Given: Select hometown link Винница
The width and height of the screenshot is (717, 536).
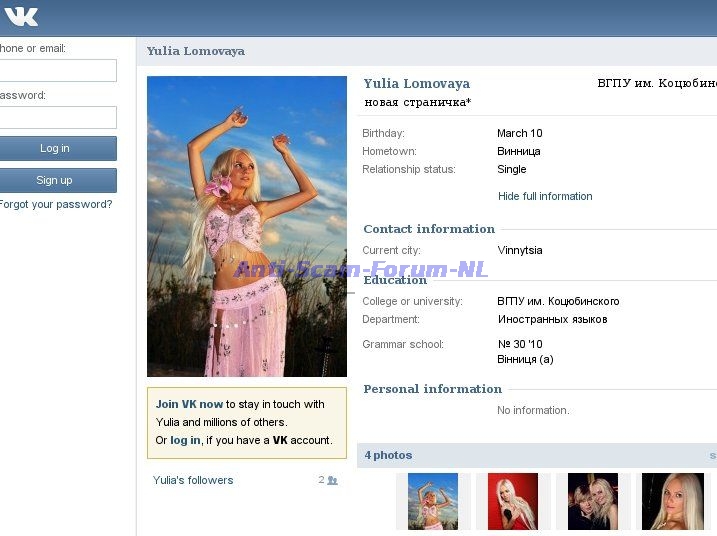Looking at the screenshot, I should pyautogui.click(x=519, y=152).
